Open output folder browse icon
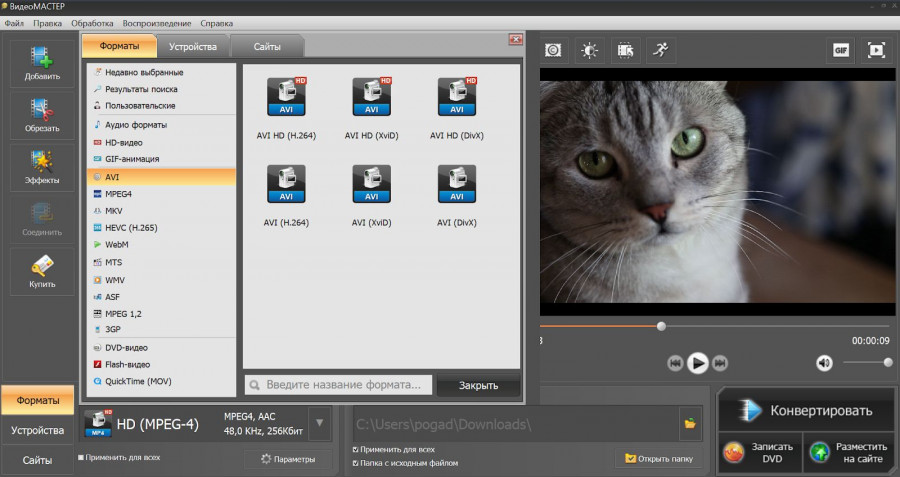Viewport: 900px width, 477px height. (x=689, y=424)
